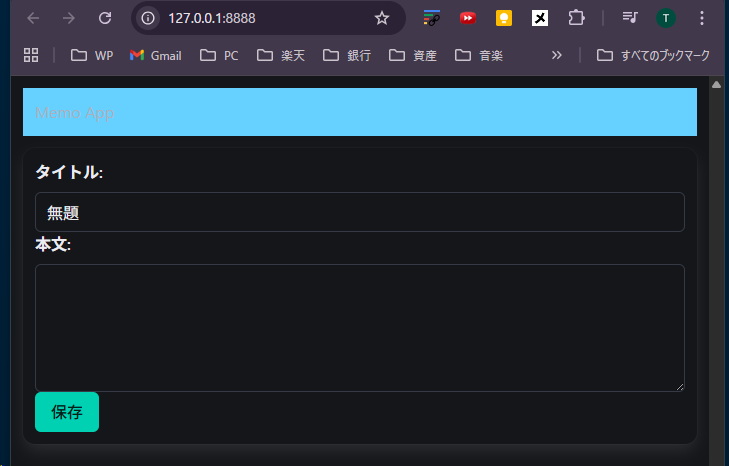Open the 楽天 bookmark folder
The image size is (729, 466).
(281, 55)
